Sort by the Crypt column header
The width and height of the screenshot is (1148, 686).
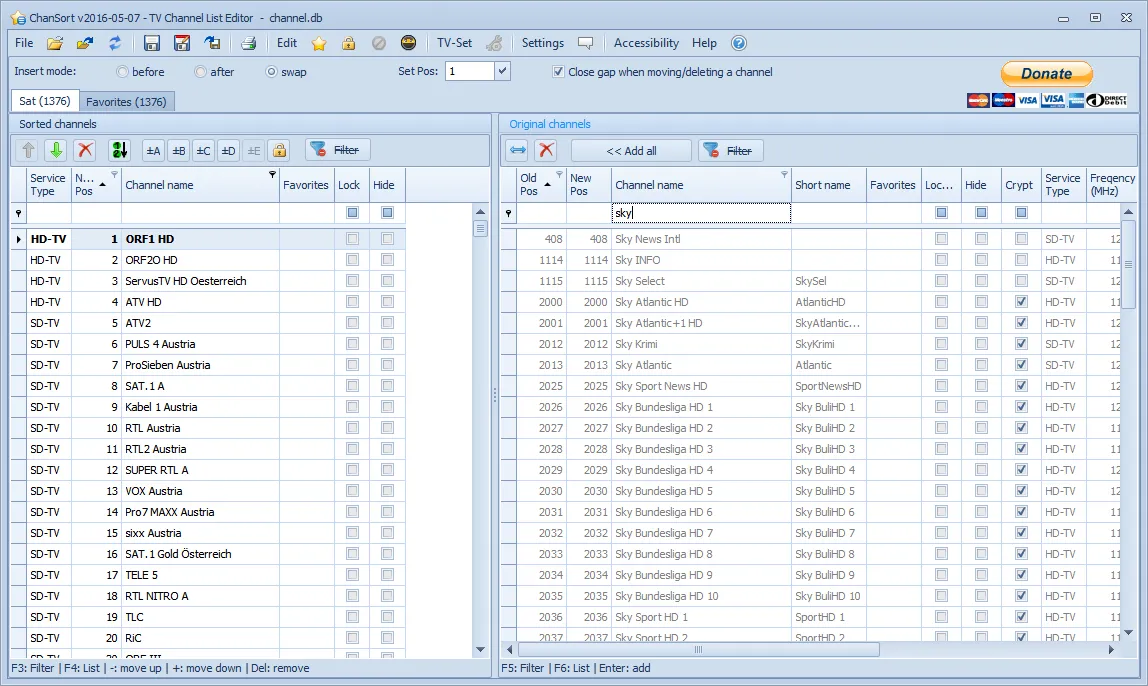click(1021, 185)
